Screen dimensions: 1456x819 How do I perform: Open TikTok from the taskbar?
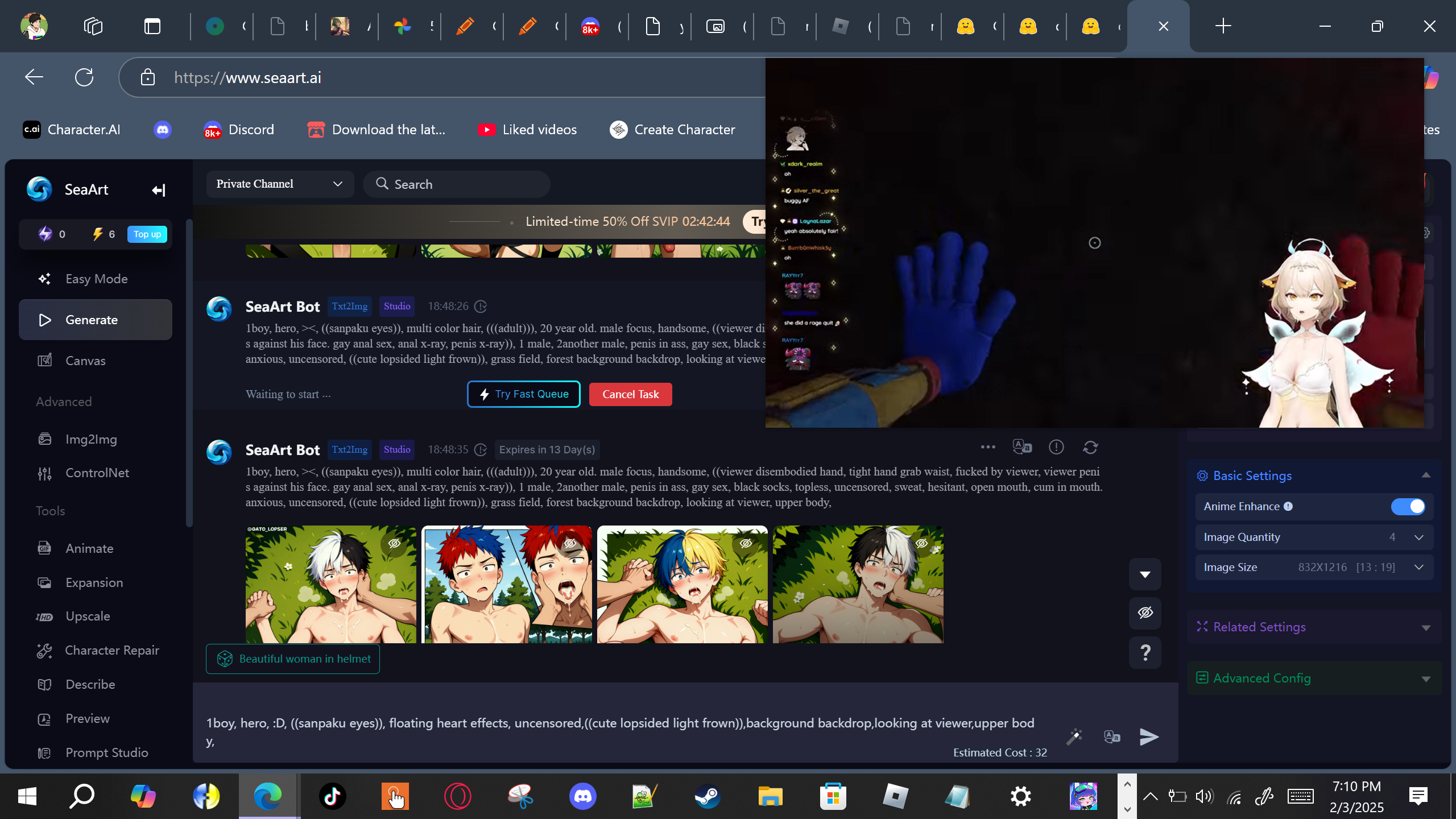[x=333, y=796]
